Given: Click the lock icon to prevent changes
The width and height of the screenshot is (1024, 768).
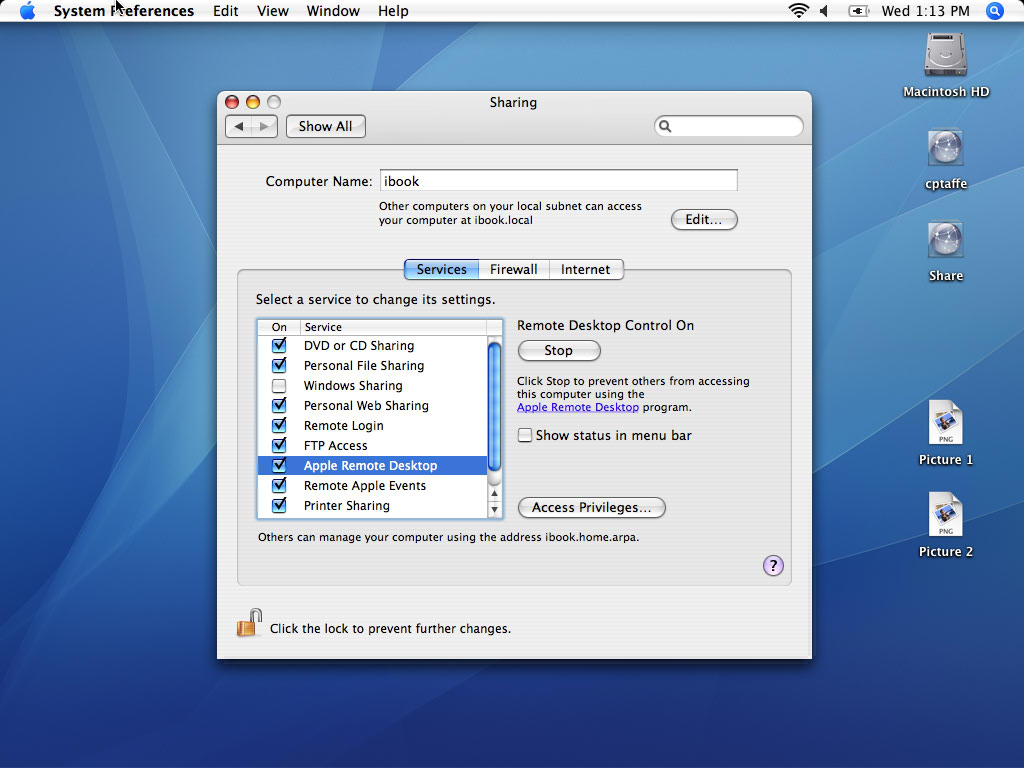Looking at the screenshot, I should [249, 622].
